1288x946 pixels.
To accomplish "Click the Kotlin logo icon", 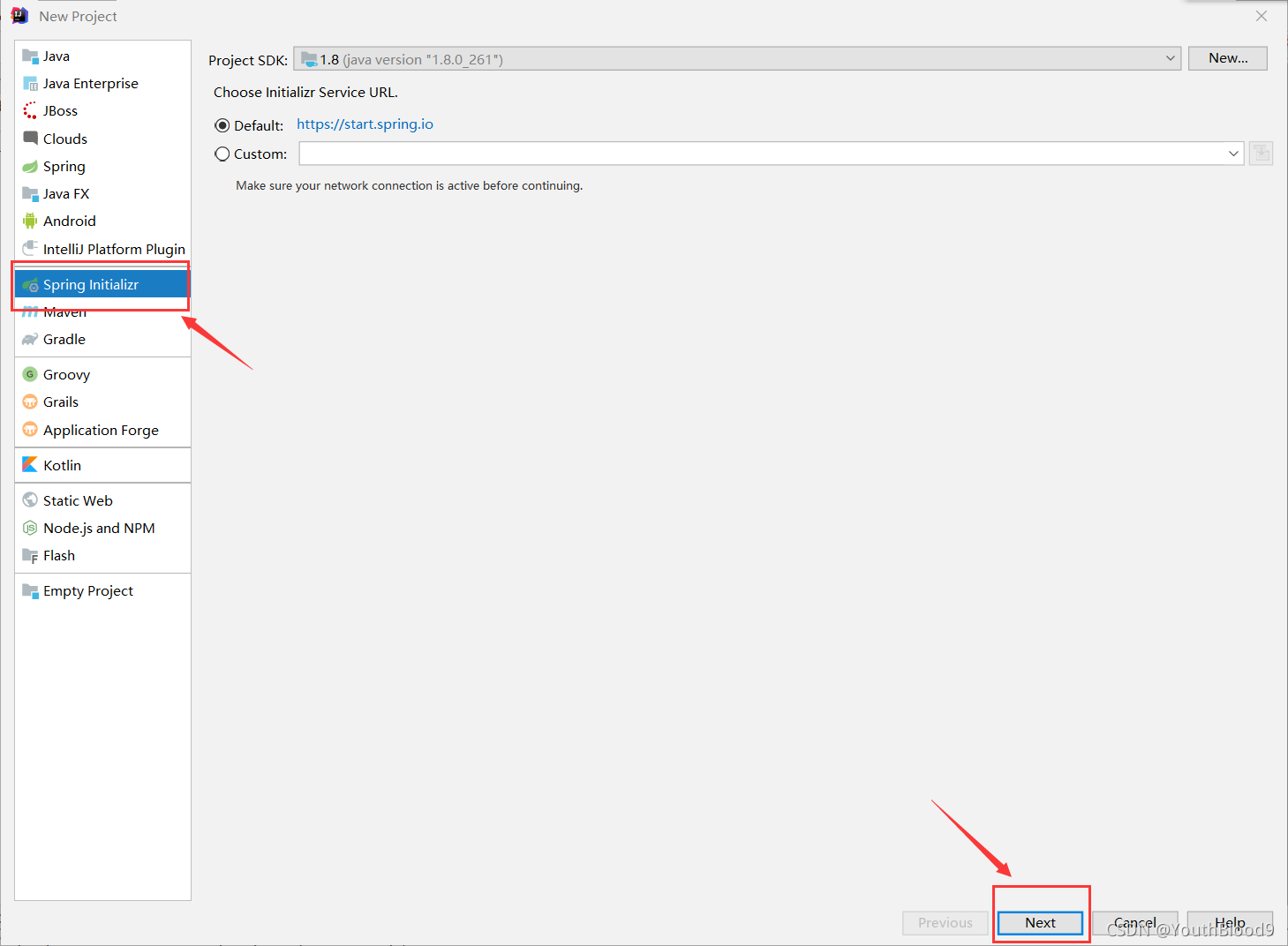I will [x=30, y=465].
